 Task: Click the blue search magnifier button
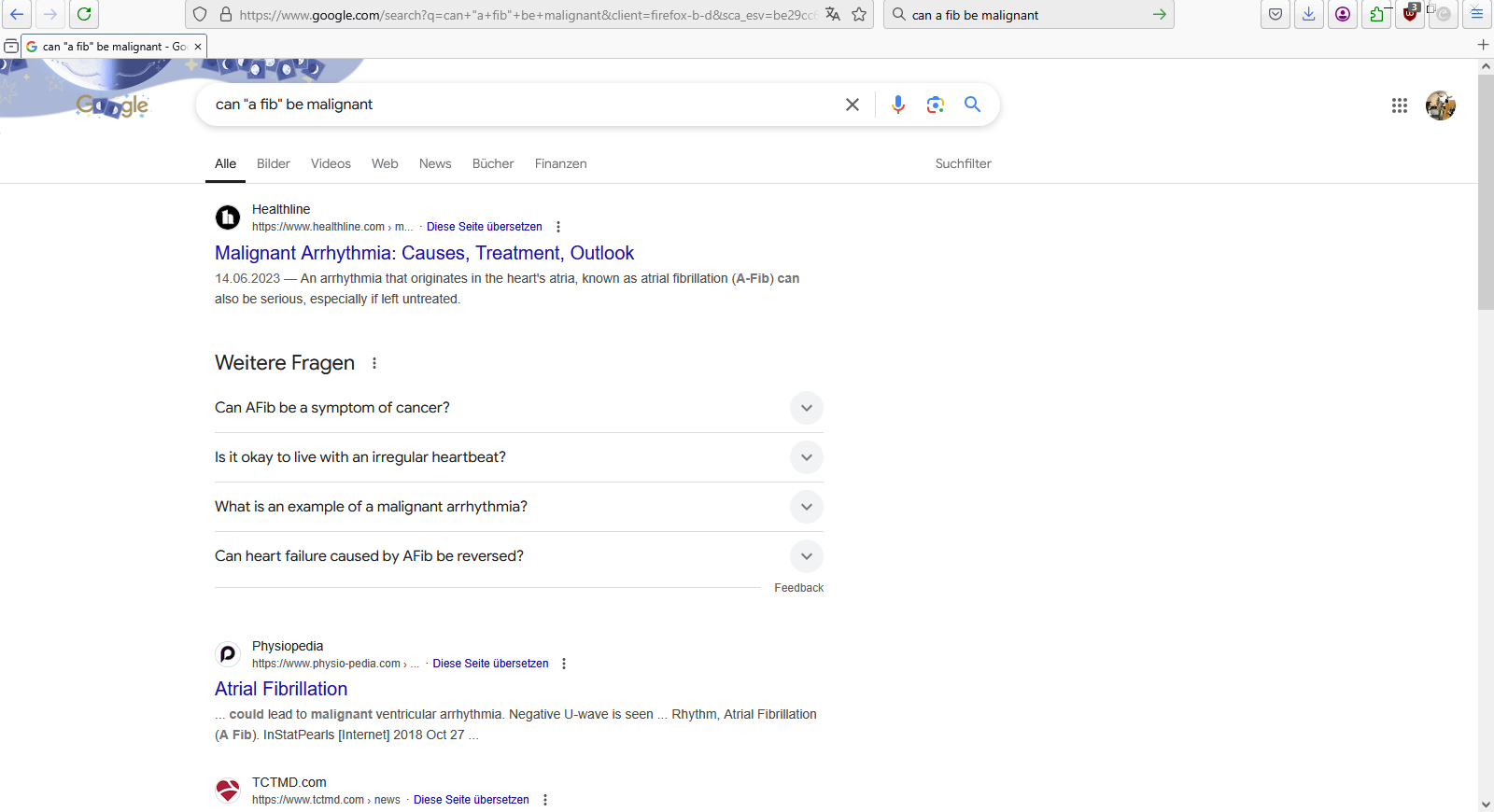tap(972, 105)
